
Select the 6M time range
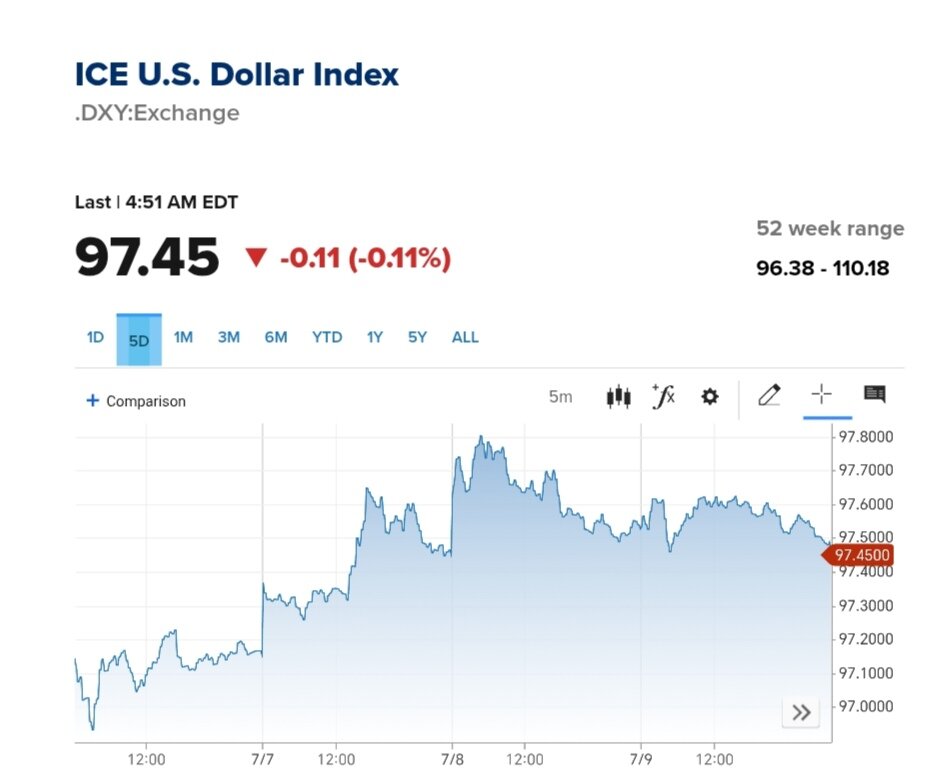276,338
